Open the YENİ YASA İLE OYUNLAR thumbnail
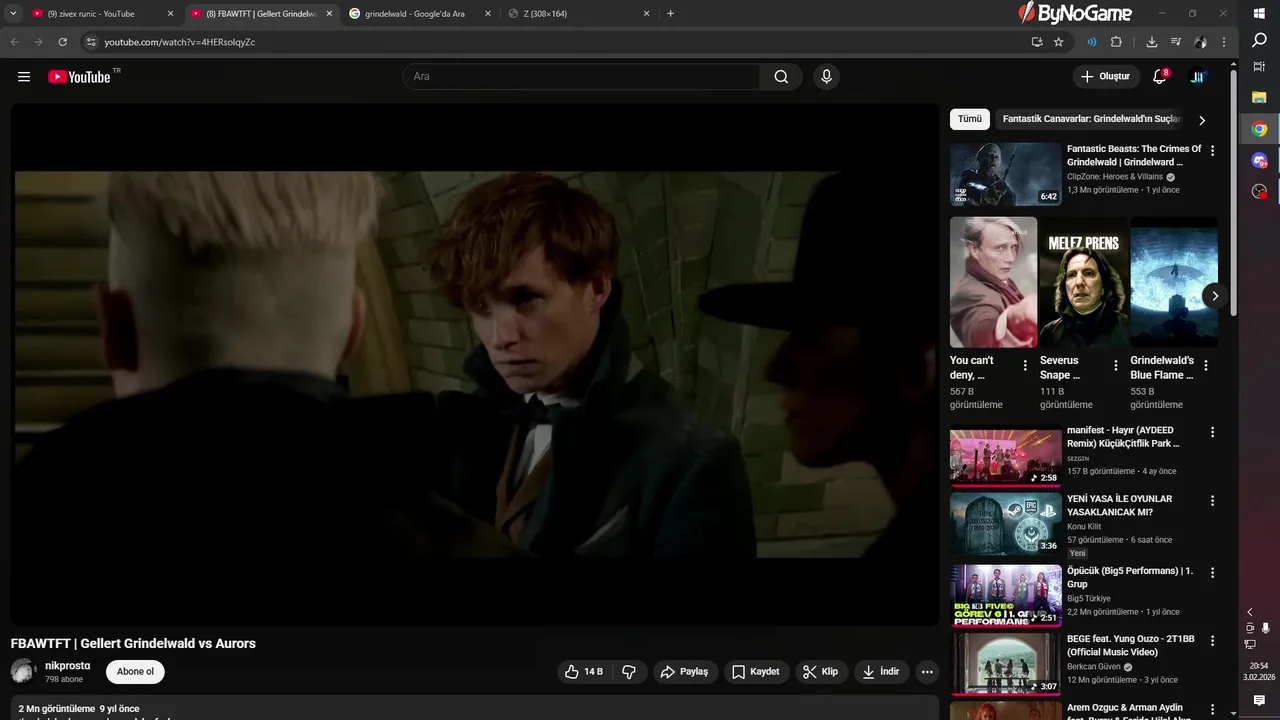This screenshot has height=720, width=1280. [1005, 523]
